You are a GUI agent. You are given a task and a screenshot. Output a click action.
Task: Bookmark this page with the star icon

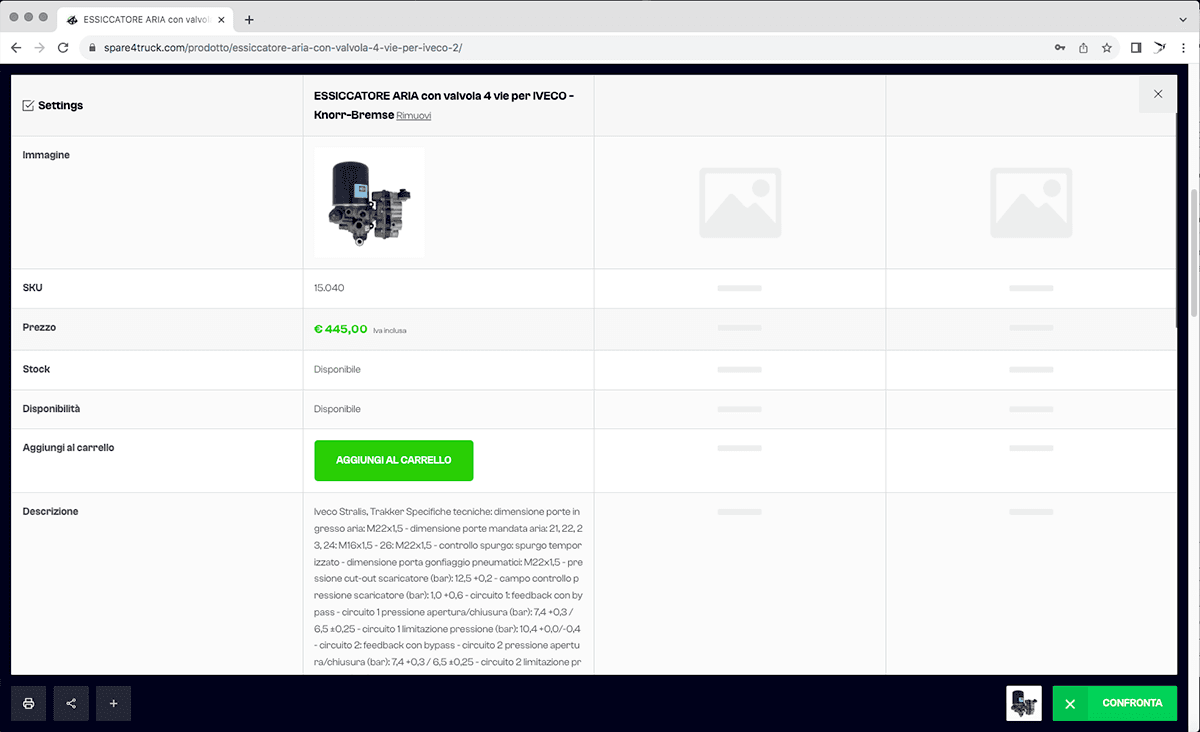pos(1107,47)
